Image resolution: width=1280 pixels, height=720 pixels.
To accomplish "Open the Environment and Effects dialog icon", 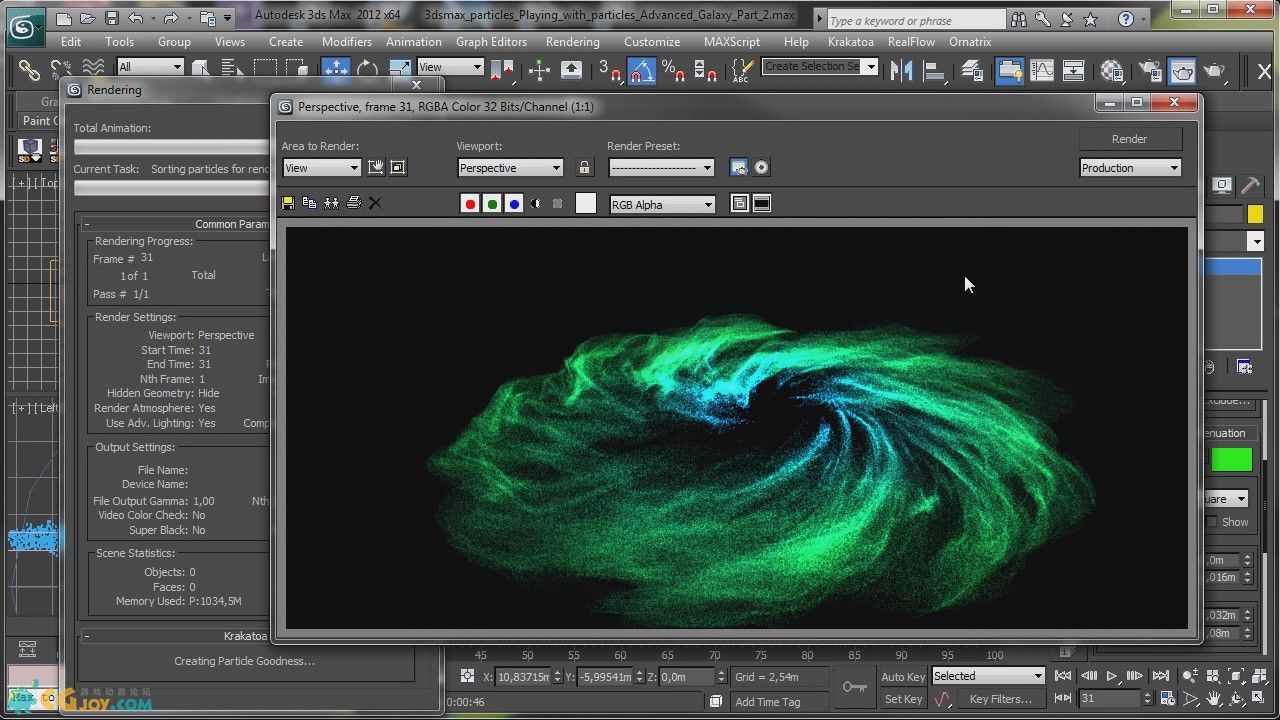I will [x=761, y=167].
